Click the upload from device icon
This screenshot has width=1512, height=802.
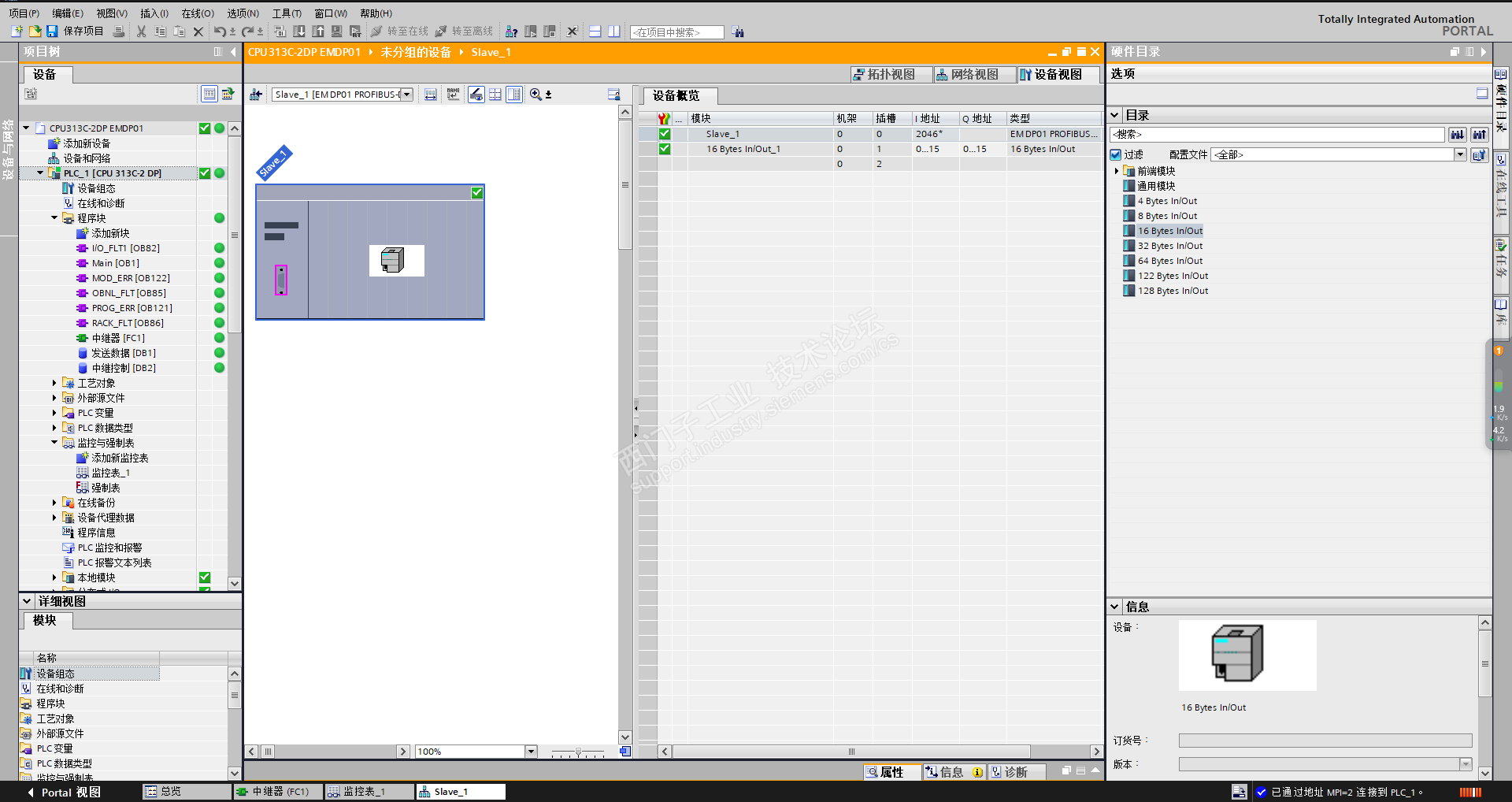[318, 32]
